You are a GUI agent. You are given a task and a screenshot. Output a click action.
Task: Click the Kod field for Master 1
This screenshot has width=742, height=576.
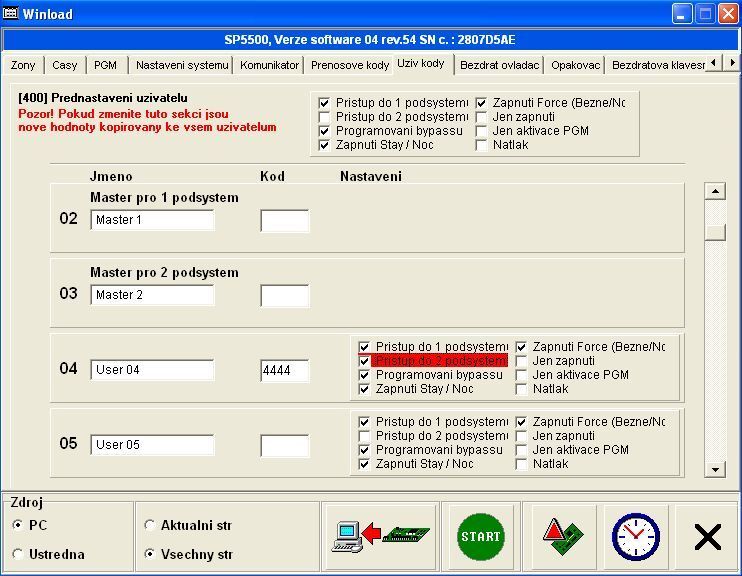[285, 221]
